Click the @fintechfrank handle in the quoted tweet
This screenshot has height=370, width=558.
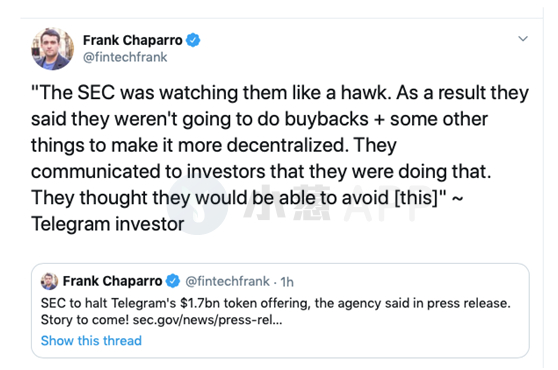pyautogui.click(x=227, y=281)
